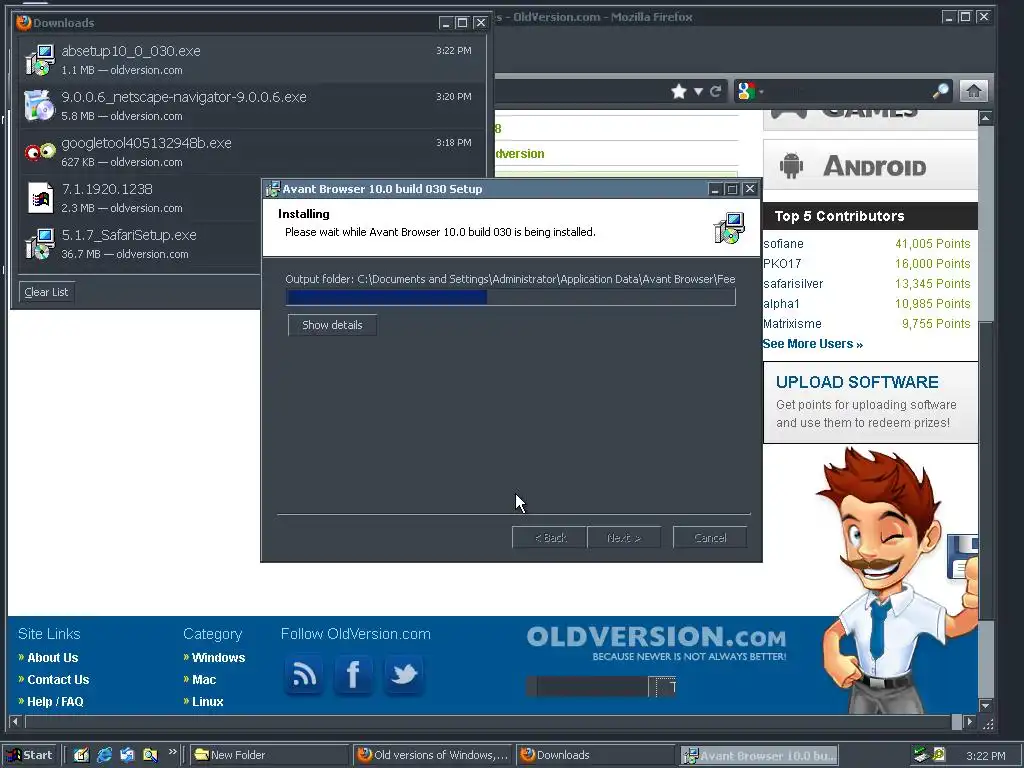
Task: Open the Google search engine selector icon
Action: coord(746,91)
